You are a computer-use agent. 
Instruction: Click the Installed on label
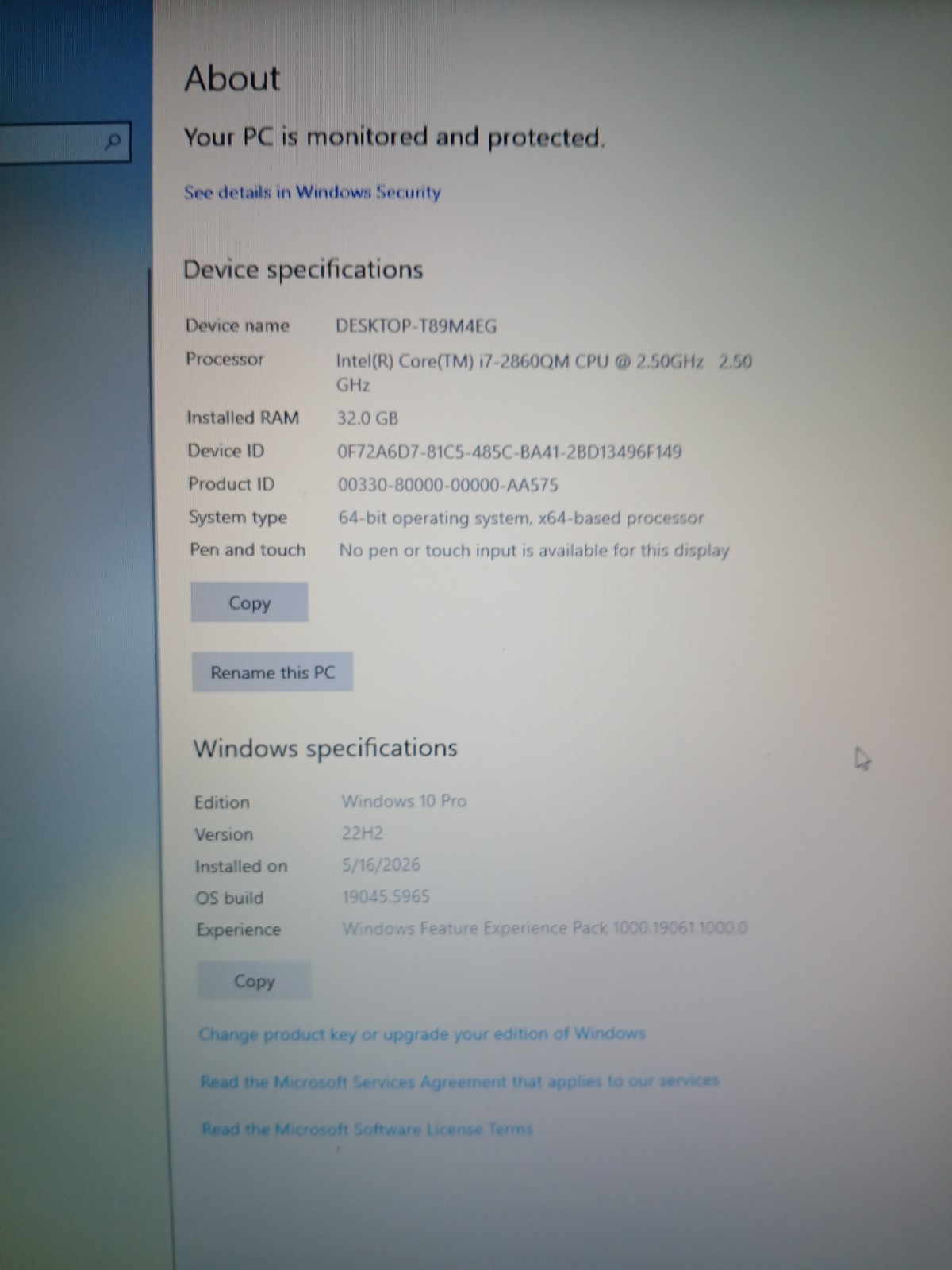(x=241, y=866)
